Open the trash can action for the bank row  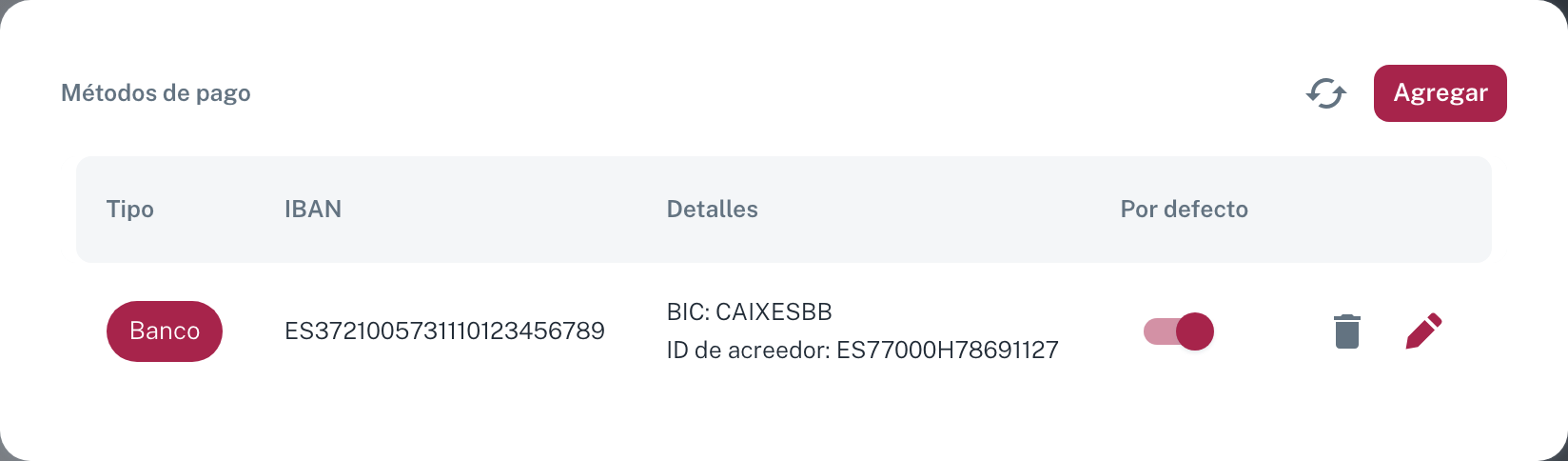point(1346,331)
